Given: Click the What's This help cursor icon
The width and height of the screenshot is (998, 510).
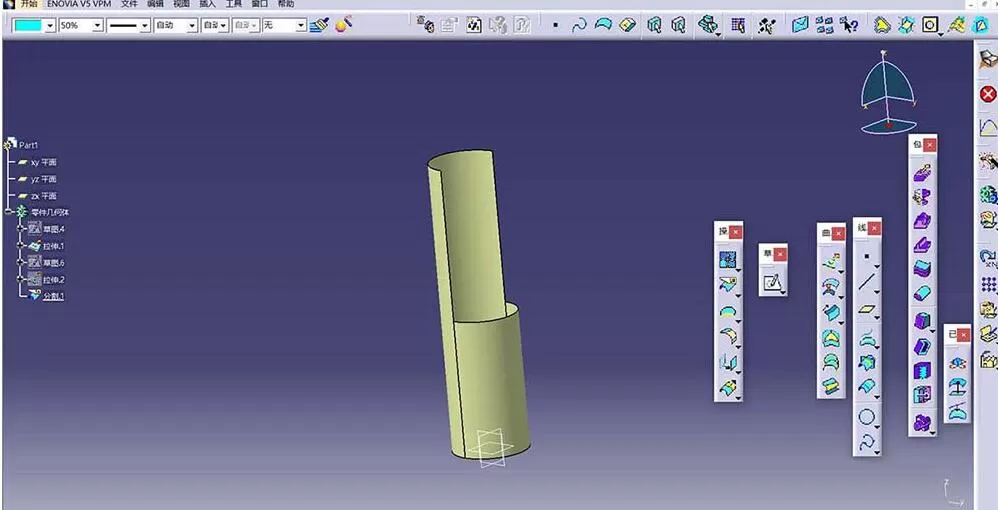Looking at the screenshot, I should [849, 25].
